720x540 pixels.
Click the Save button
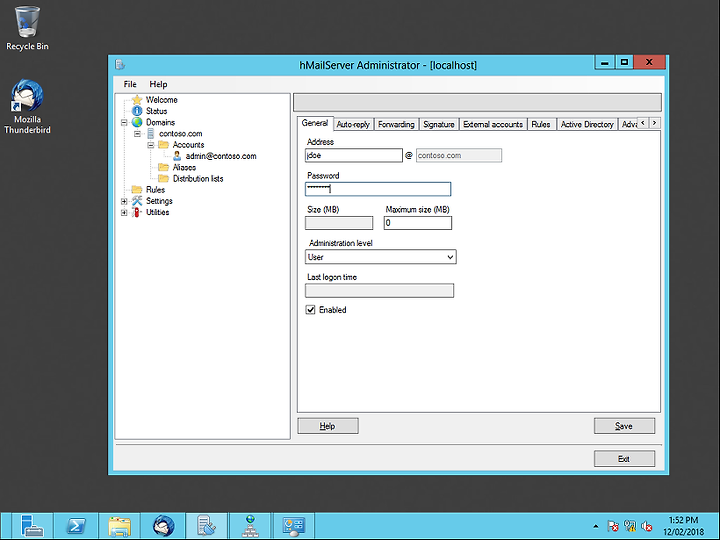(x=624, y=426)
